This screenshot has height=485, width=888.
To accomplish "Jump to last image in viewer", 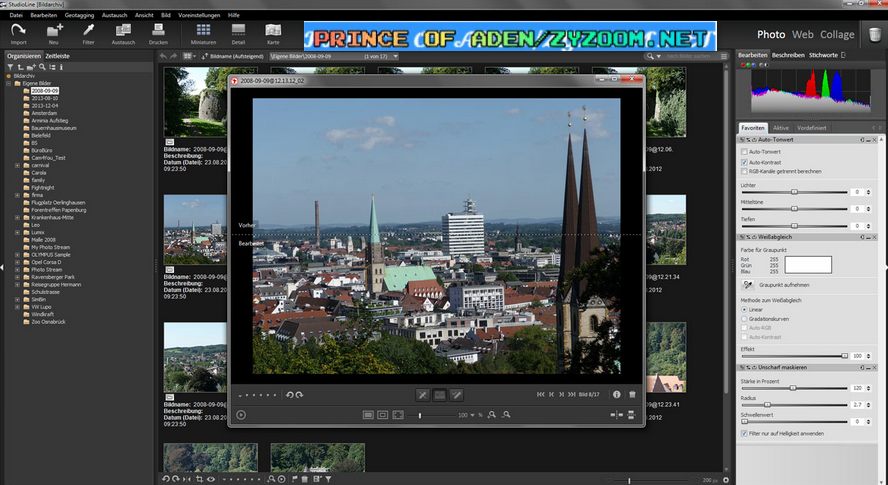I will click(571, 394).
